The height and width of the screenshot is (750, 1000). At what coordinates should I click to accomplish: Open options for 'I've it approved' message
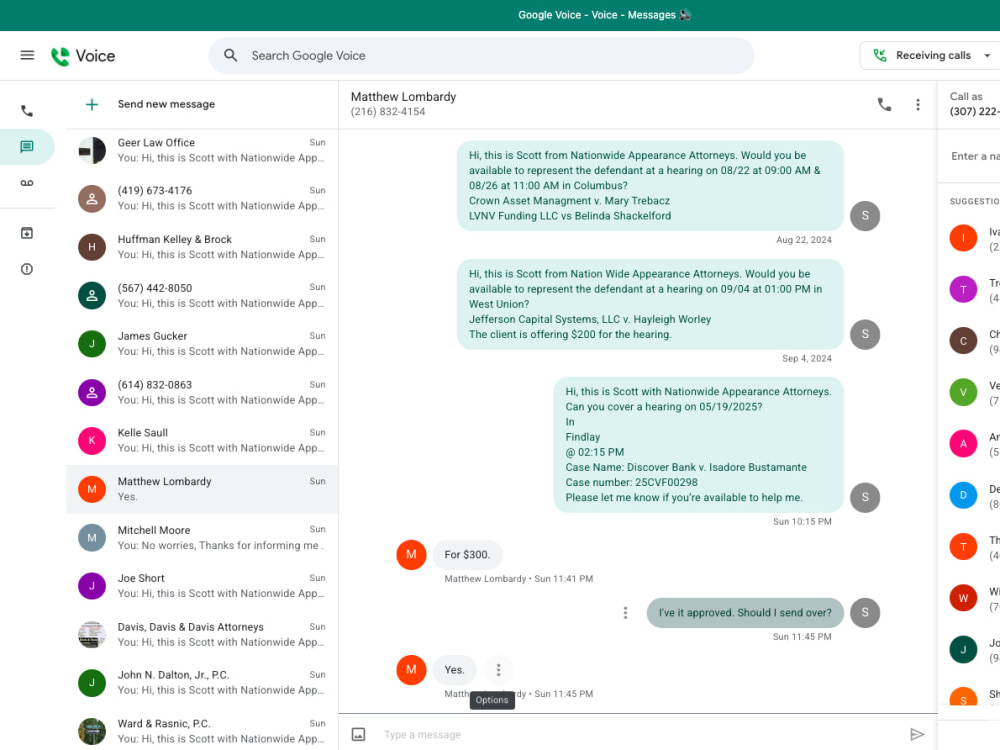pos(625,613)
